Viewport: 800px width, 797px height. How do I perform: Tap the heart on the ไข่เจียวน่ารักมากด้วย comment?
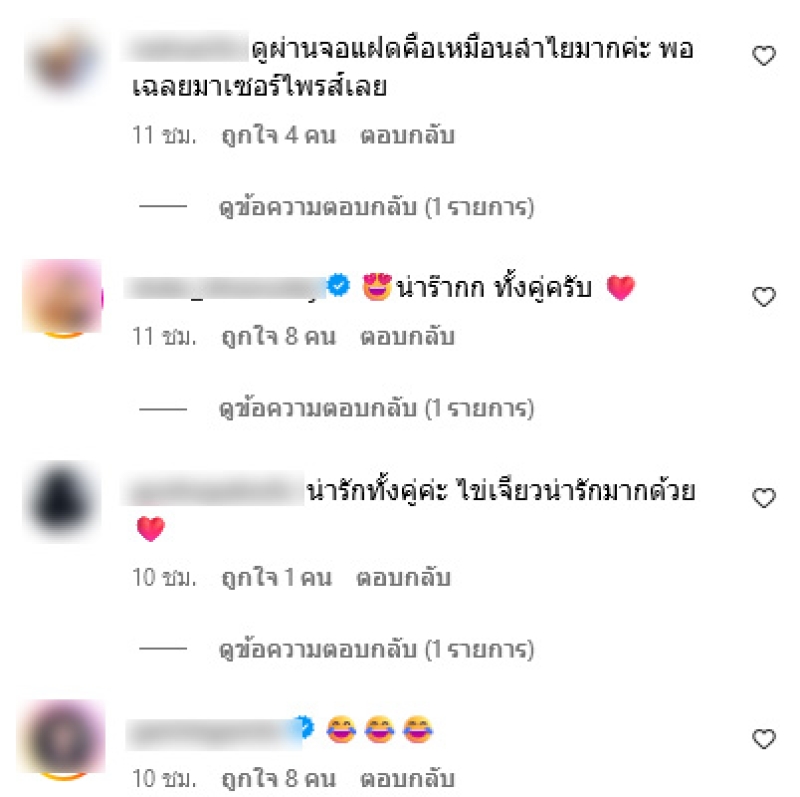point(764,497)
